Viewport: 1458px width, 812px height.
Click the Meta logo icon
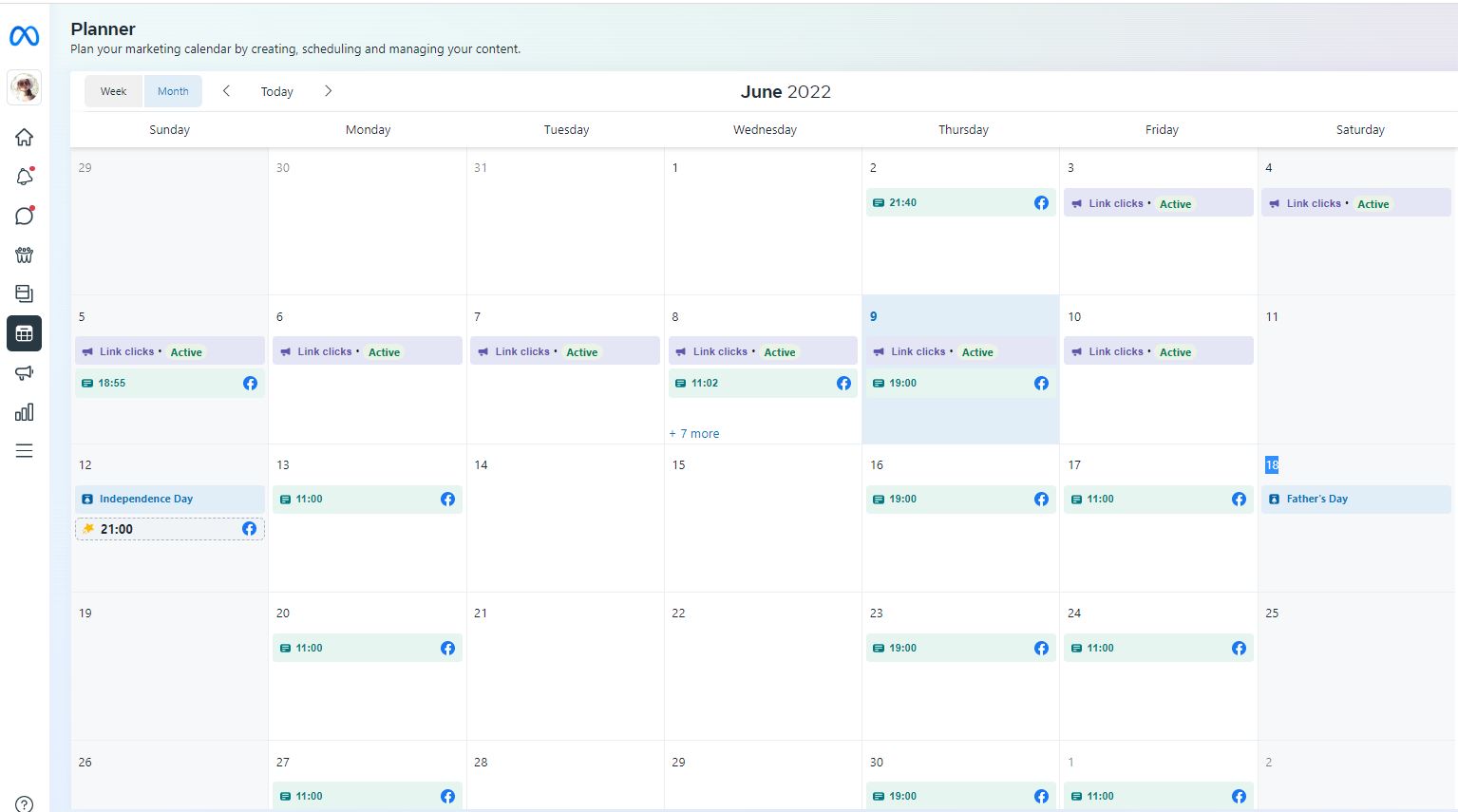pos(25,36)
